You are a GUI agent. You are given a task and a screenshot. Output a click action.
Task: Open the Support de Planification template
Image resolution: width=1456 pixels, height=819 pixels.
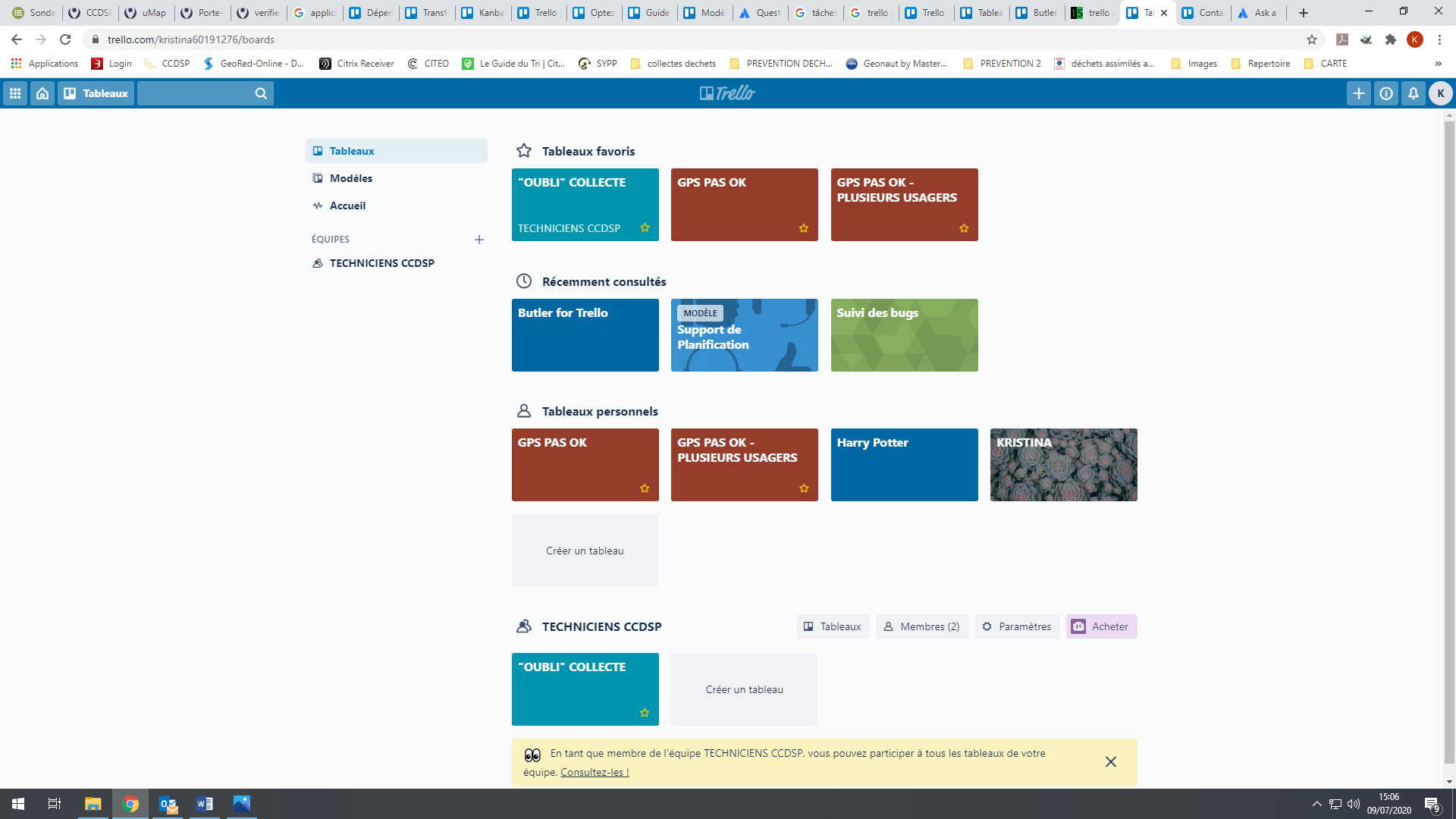[x=745, y=335]
